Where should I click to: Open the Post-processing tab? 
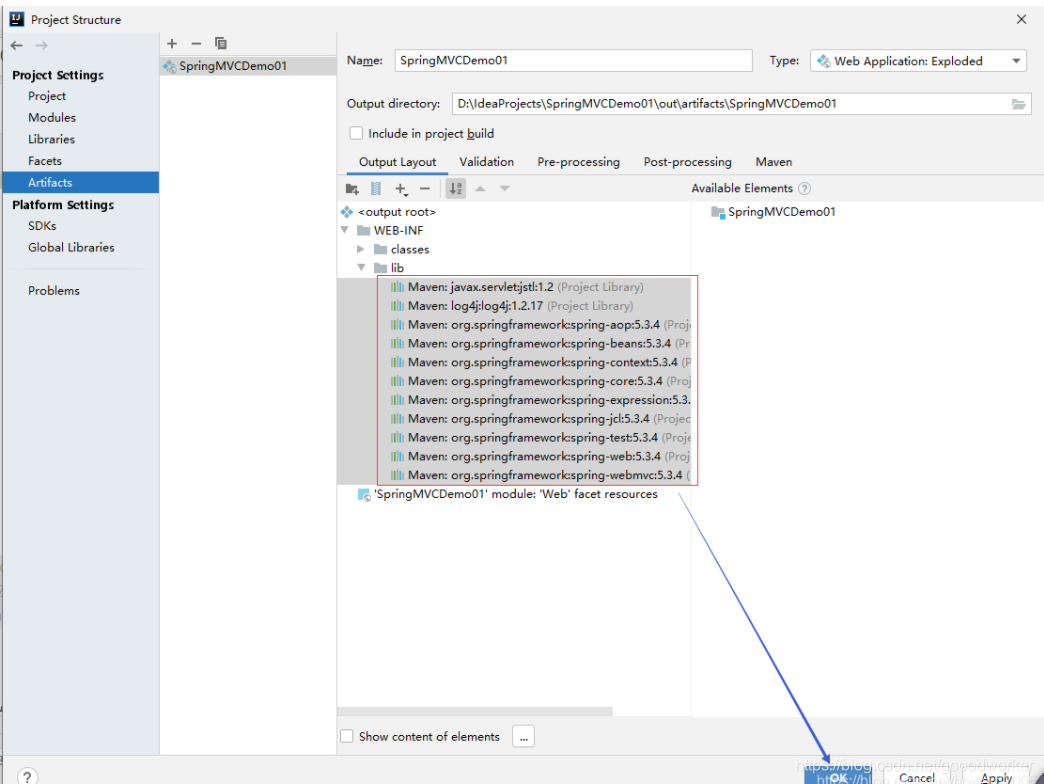pyautogui.click(x=687, y=162)
